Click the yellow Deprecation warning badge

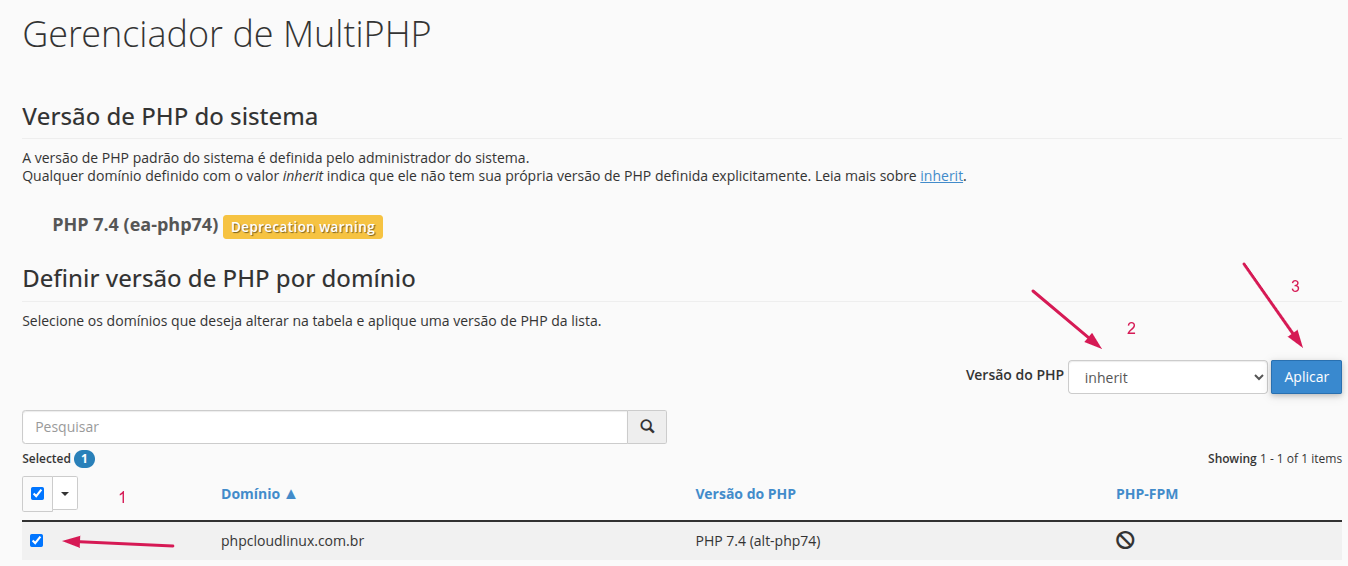303,227
